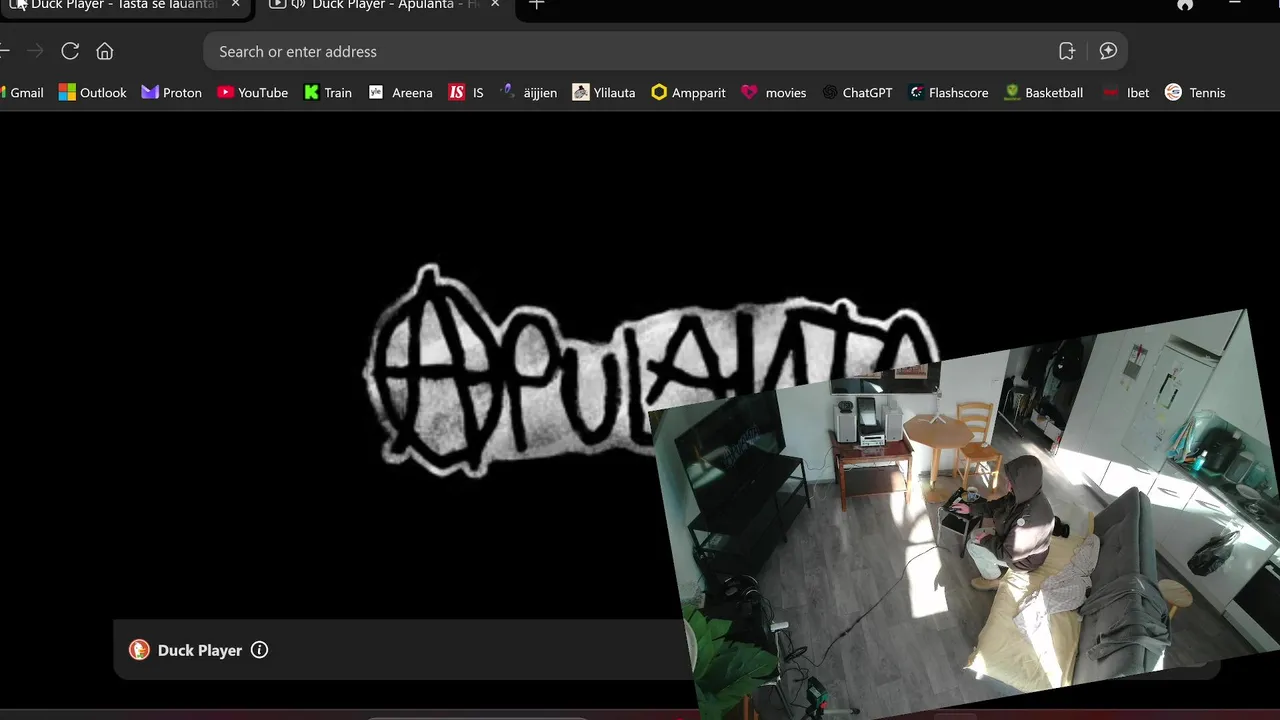
Task: Open the Ampparit bookmark
Action: click(x=688, y=92)
